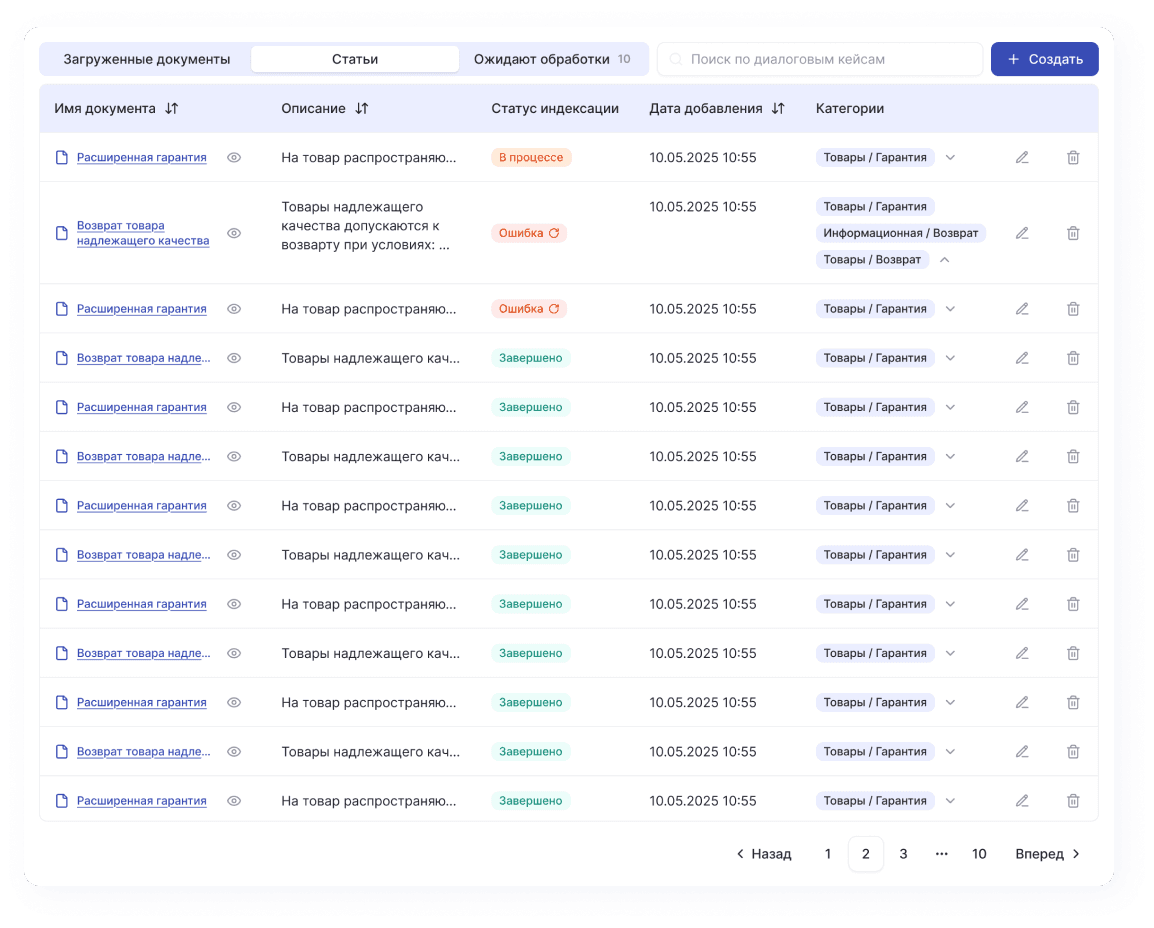Open the pagination ellipsis for more pages
Screen dimensions: 1154x928
tap(941, 854)
